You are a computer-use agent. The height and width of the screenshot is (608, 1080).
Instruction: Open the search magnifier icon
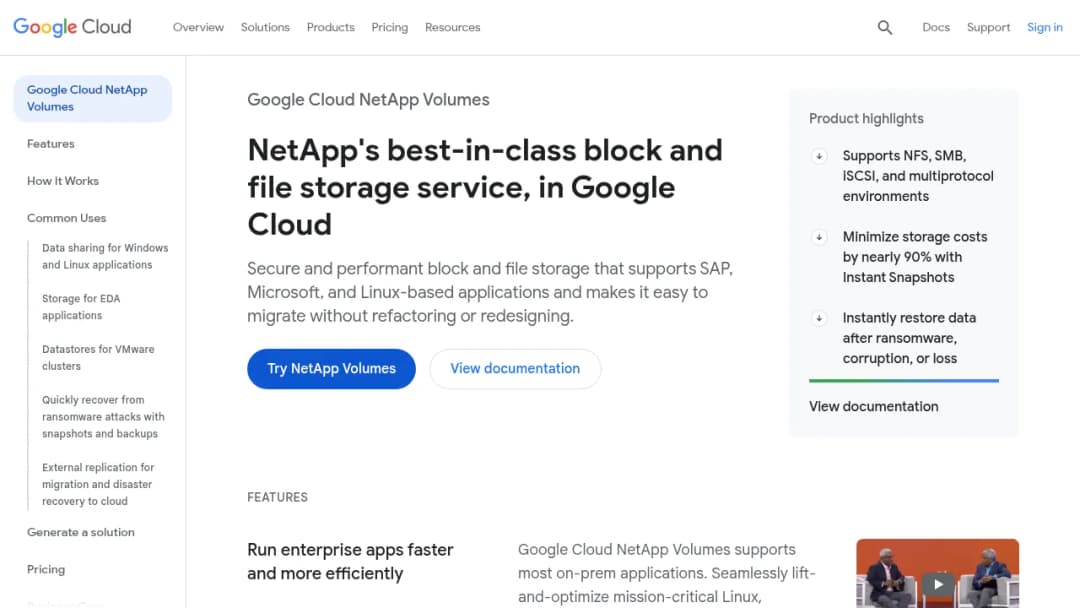884,28
